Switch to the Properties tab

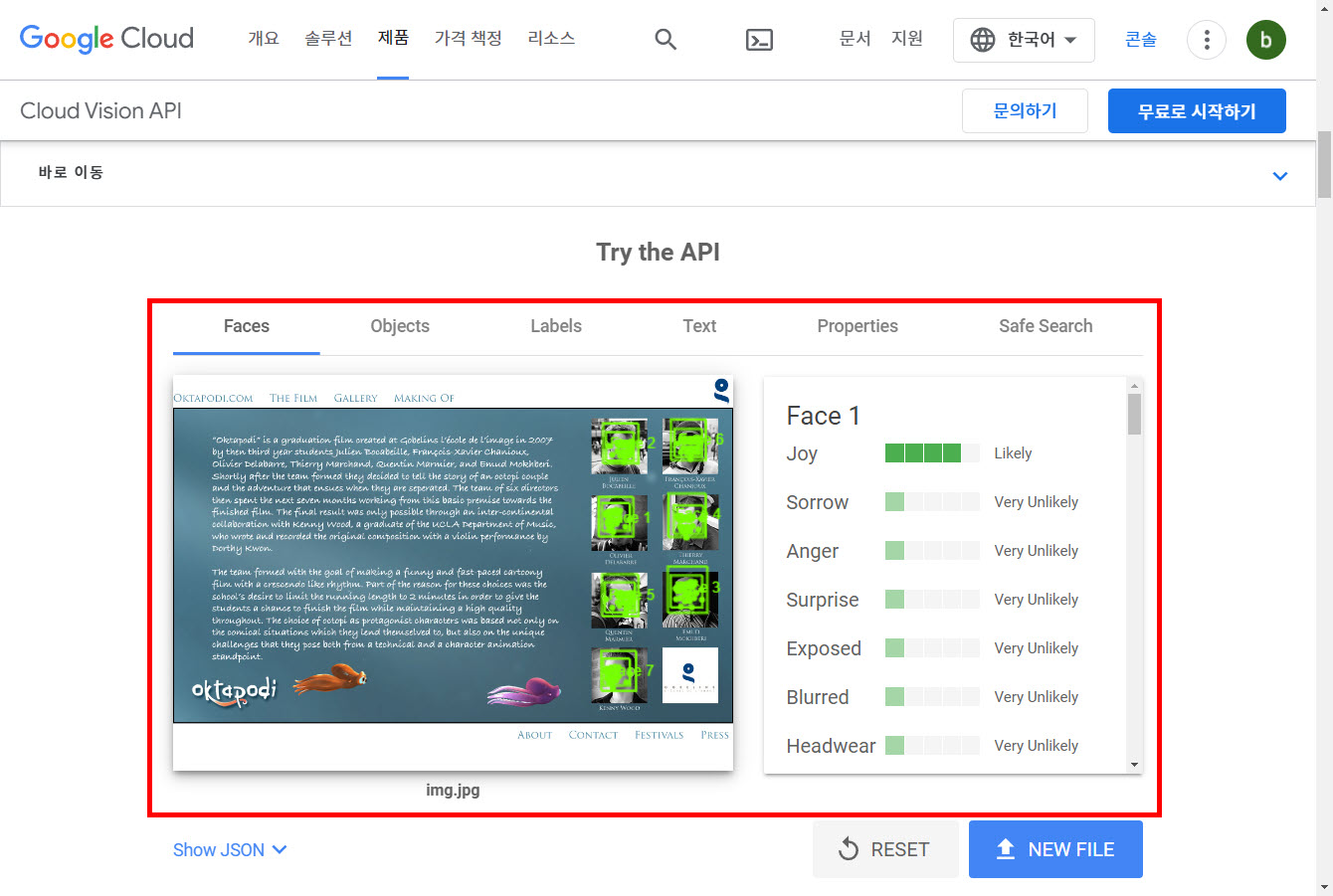click(x=857, y=326)
